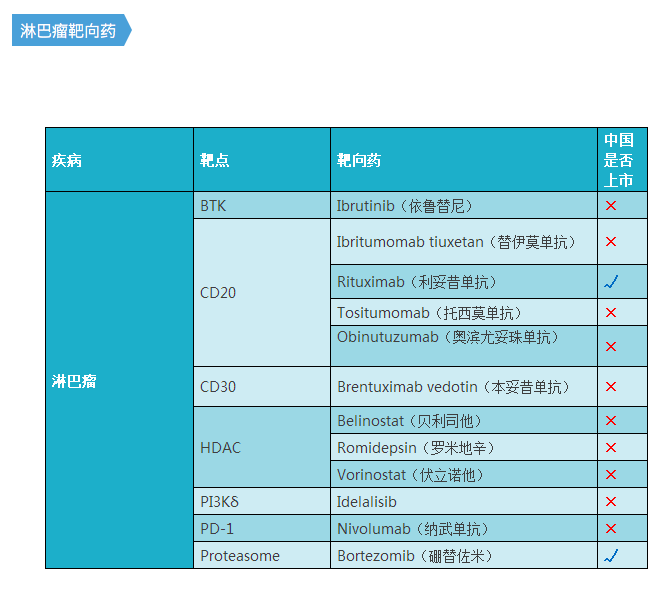The image size is (655, 611).
Task: Click the blue checkmark beside Bortezomib
Action: click(611, 556)
